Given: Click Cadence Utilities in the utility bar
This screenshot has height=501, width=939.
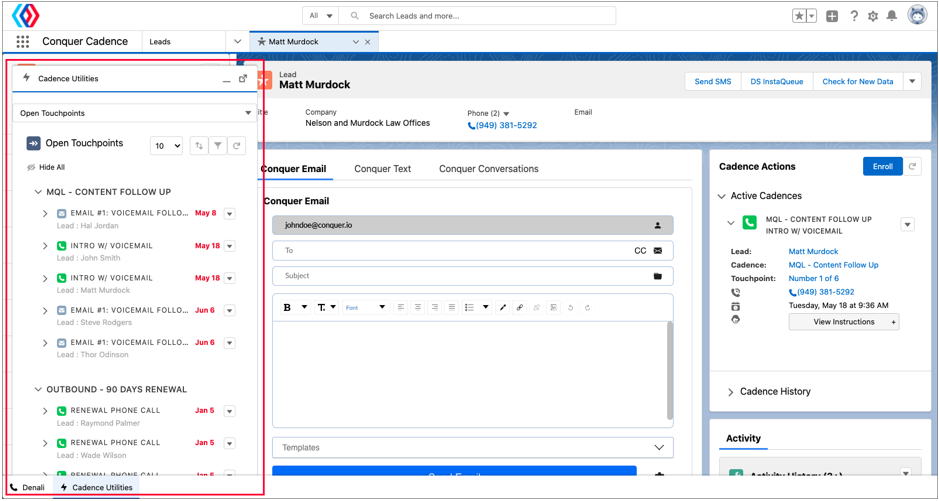Looking at the screenshot, I should click(96, 487).
